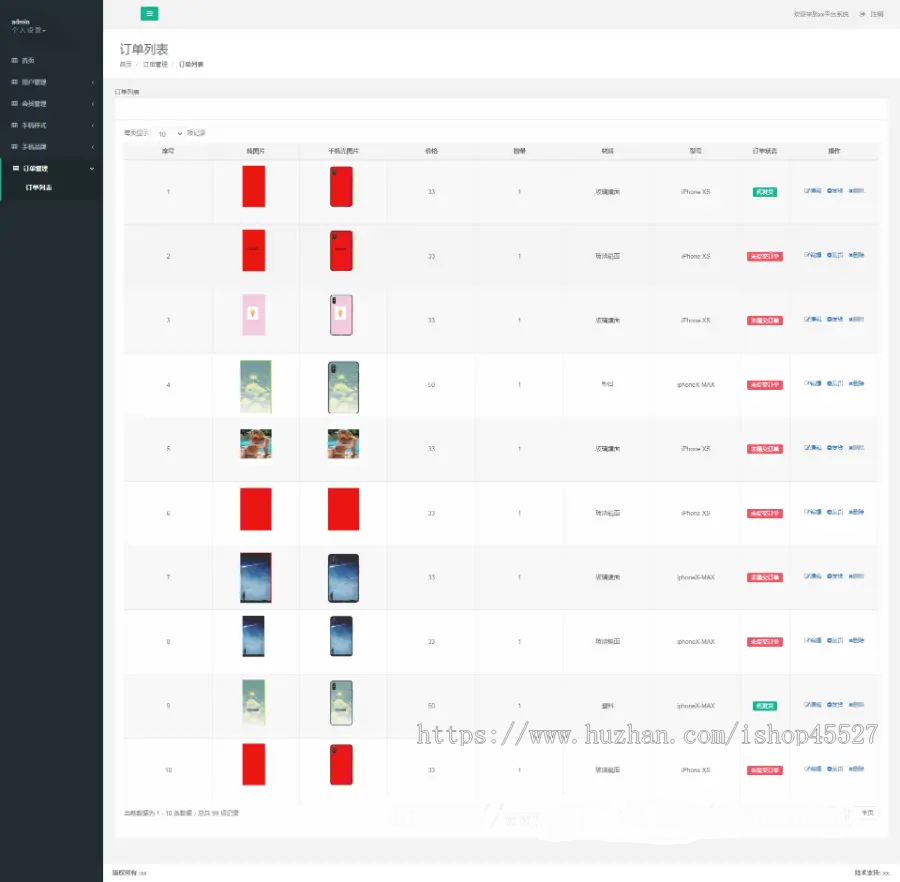
Task: Expand the 用户管理 chevron in the sidebar
Action: (92, 83)
